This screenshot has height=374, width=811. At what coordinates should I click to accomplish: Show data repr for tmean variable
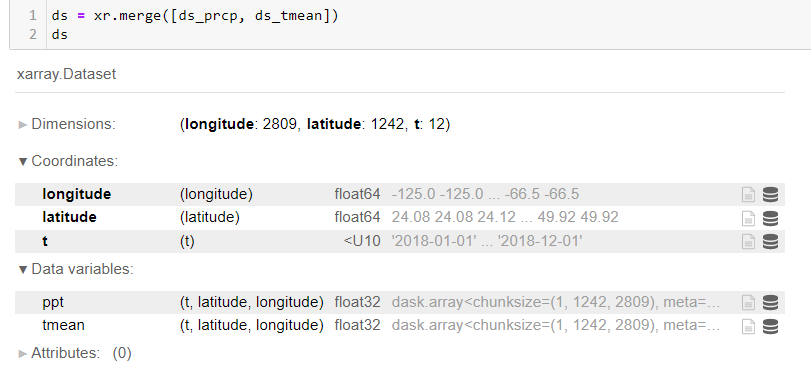point(770,326)
